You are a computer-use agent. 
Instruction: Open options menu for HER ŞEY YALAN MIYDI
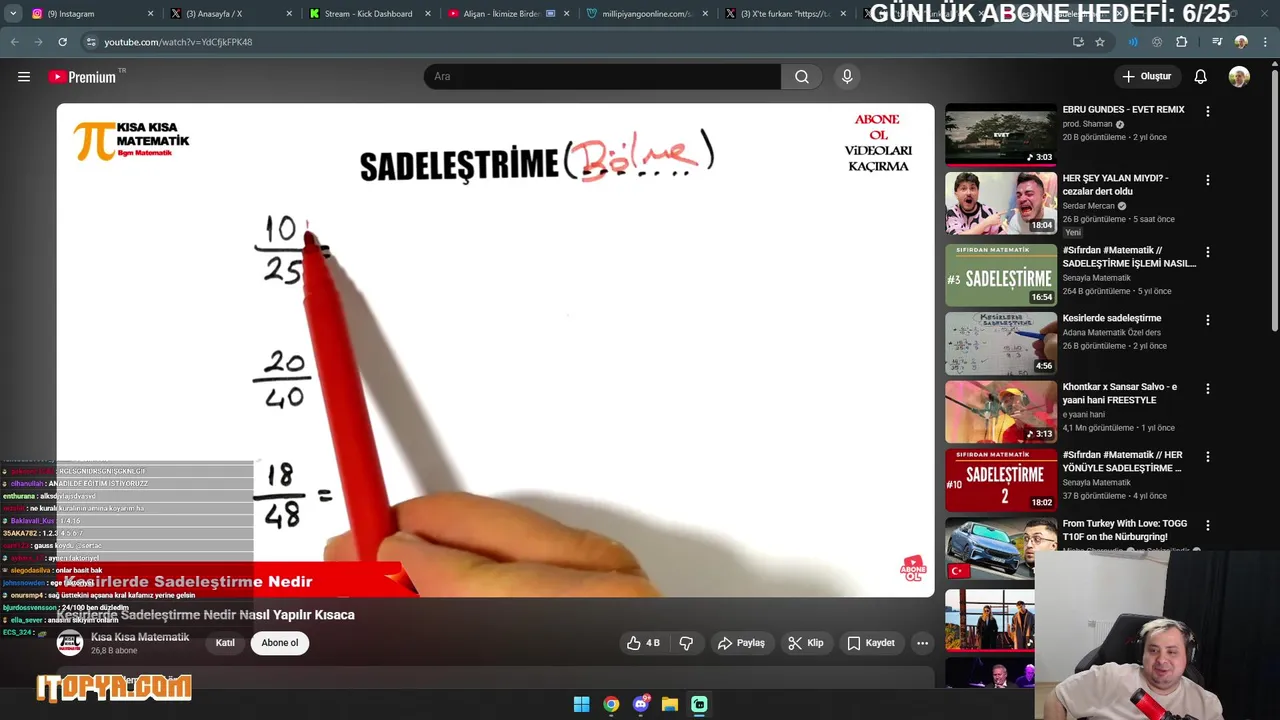point(1207,180)
